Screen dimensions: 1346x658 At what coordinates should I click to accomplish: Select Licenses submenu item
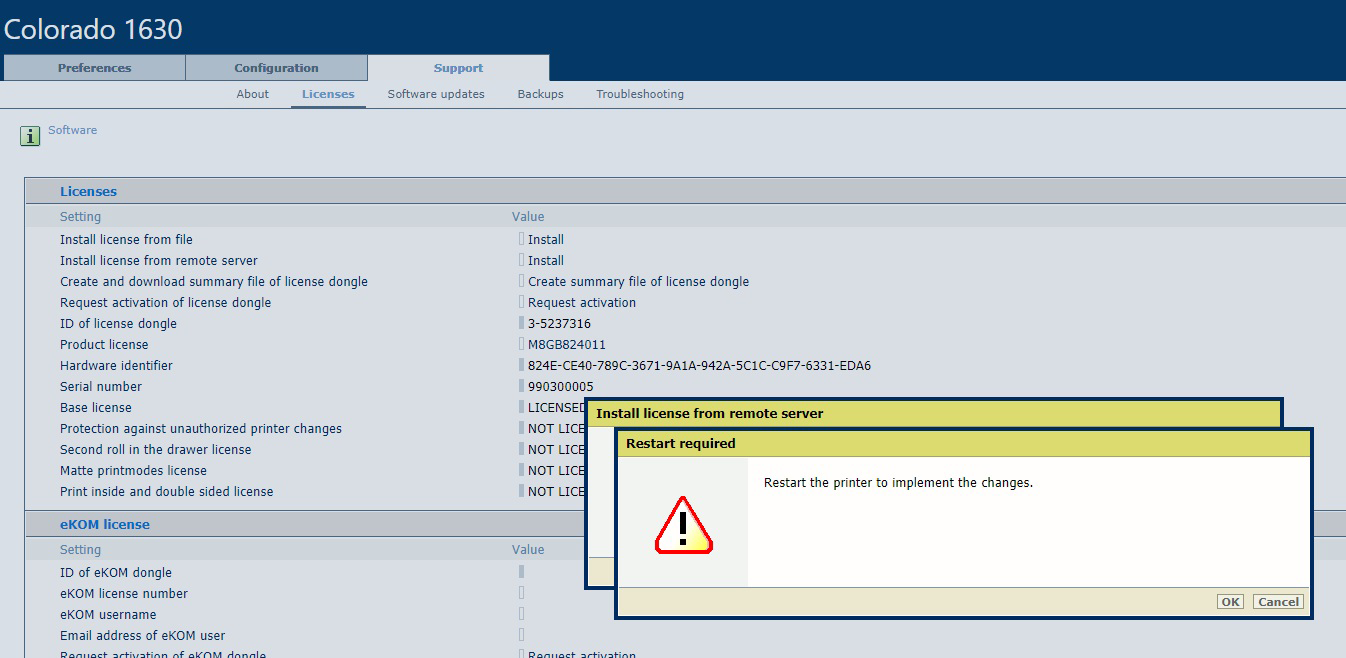pos(328,94)
